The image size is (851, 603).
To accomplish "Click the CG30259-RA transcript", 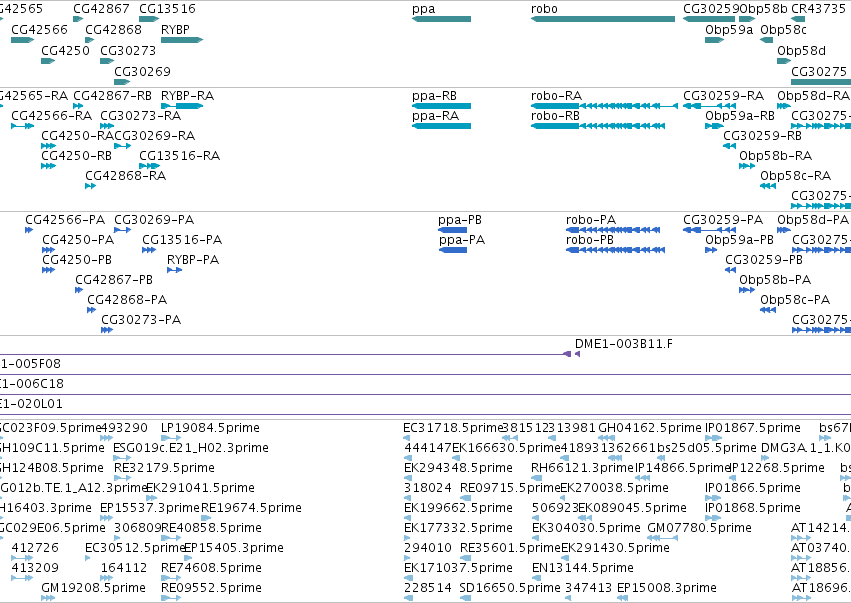I will (709, 106).
